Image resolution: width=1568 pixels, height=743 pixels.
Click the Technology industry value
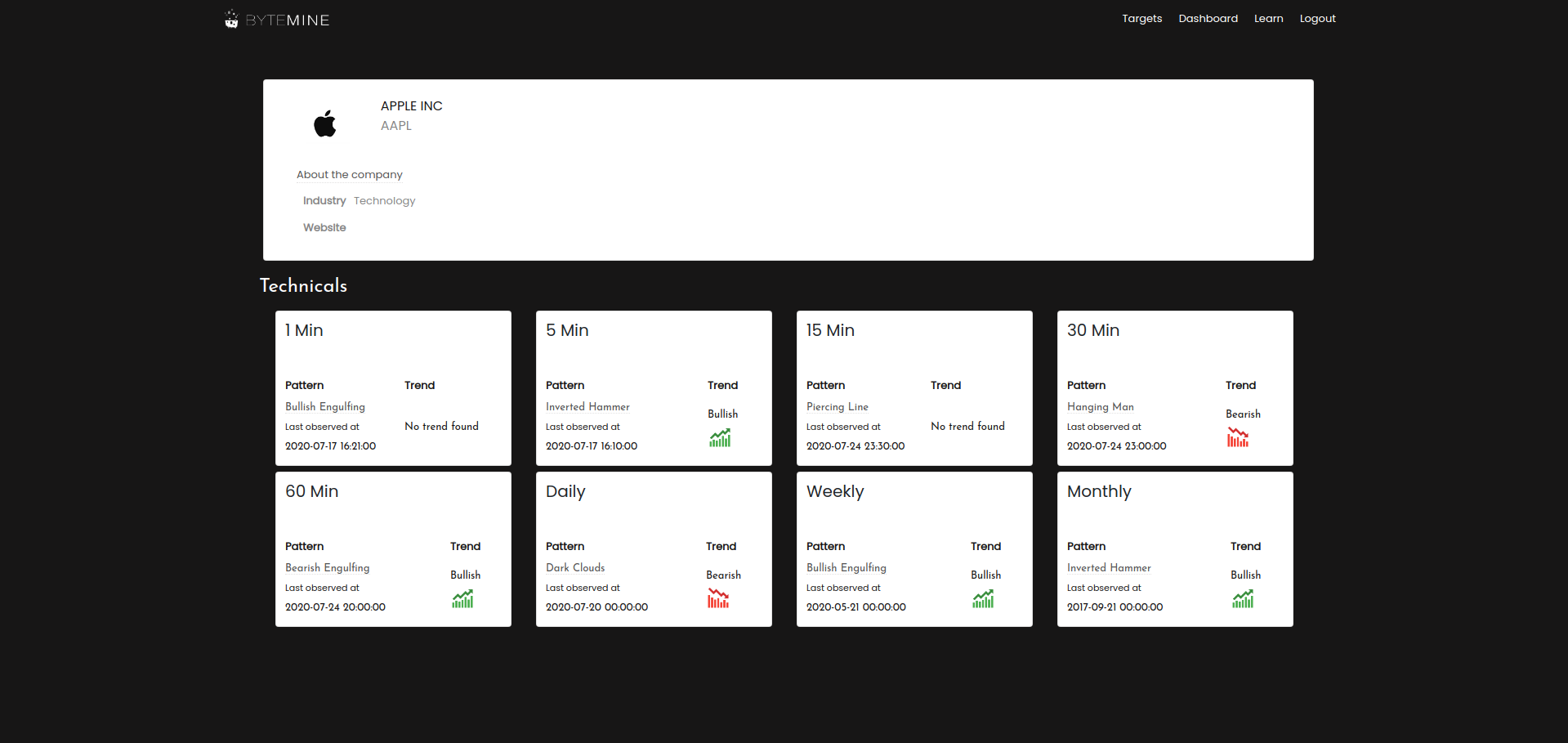(384, 201)
